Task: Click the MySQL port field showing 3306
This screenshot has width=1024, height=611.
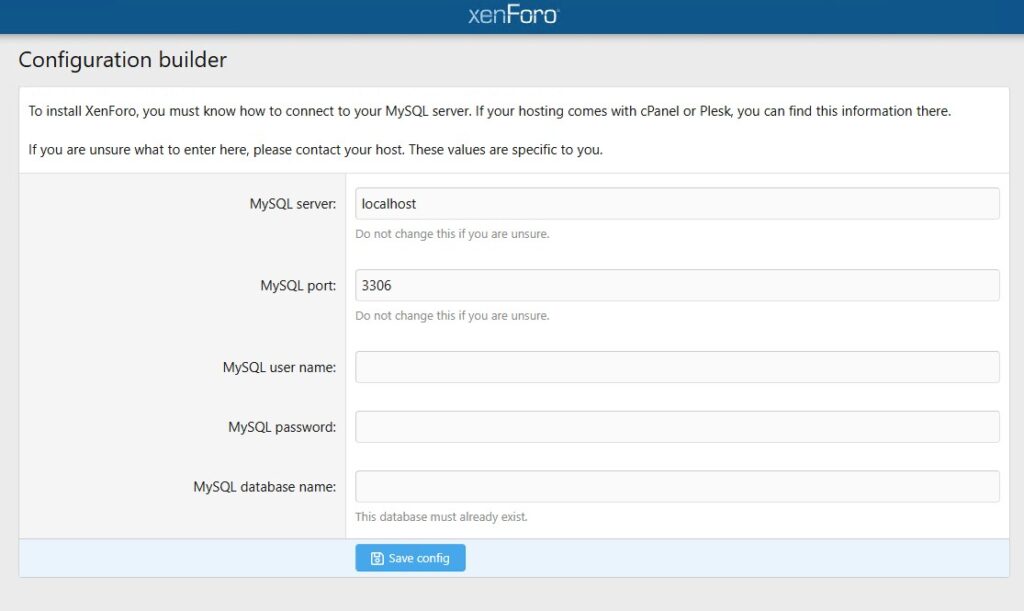Action: click(x=677, y=285)
